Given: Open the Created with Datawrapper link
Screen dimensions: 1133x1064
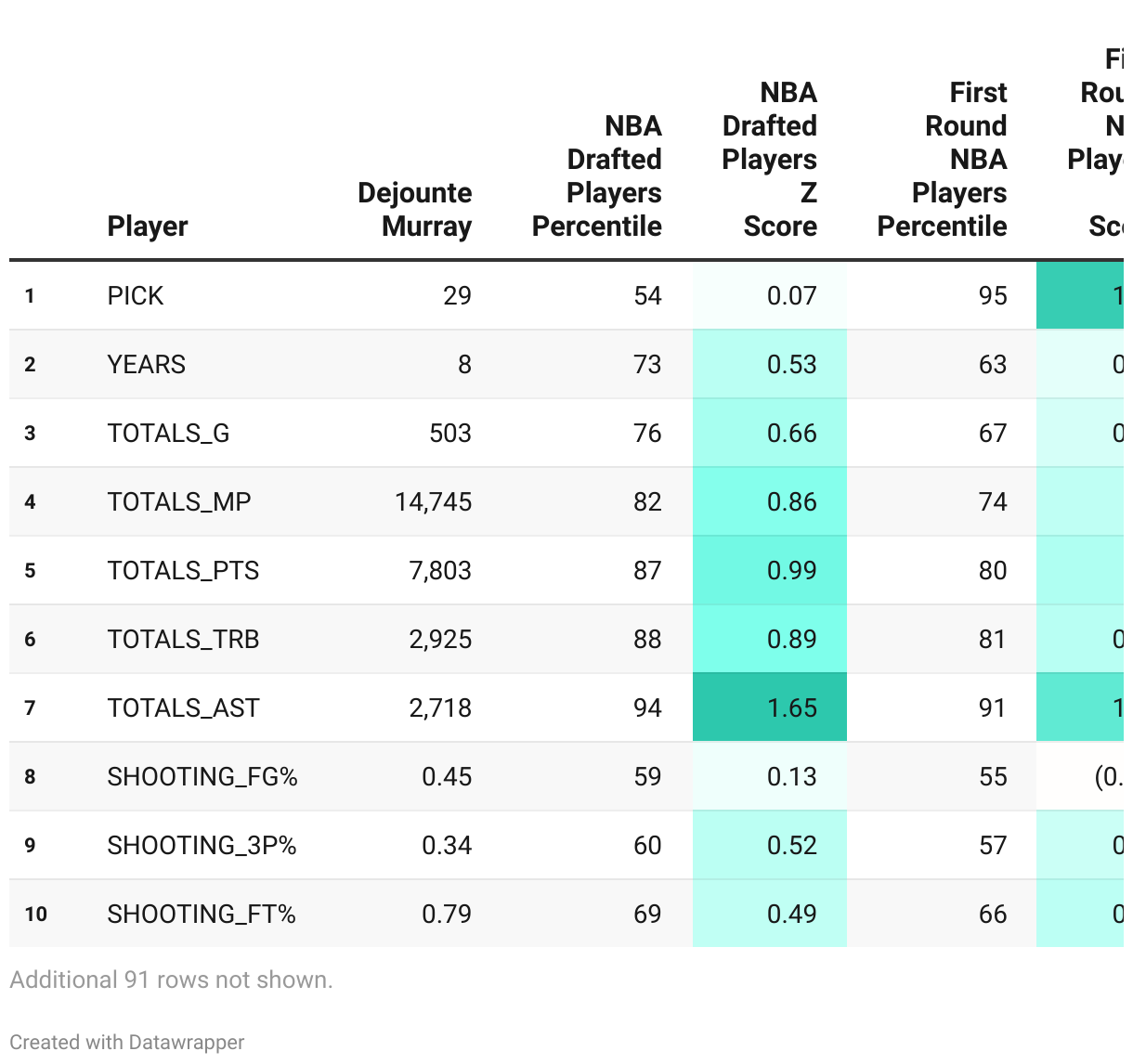Looking at the screenshot, I should (127, 1042).
